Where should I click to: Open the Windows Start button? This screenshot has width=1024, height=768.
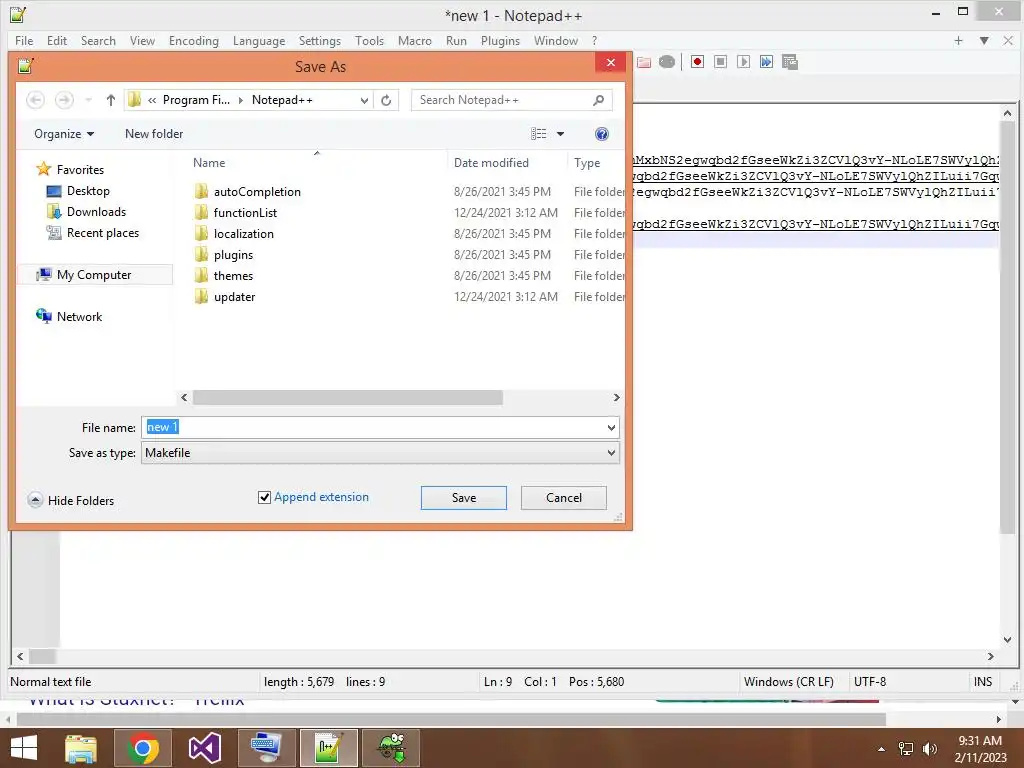(x=24, y=748)
